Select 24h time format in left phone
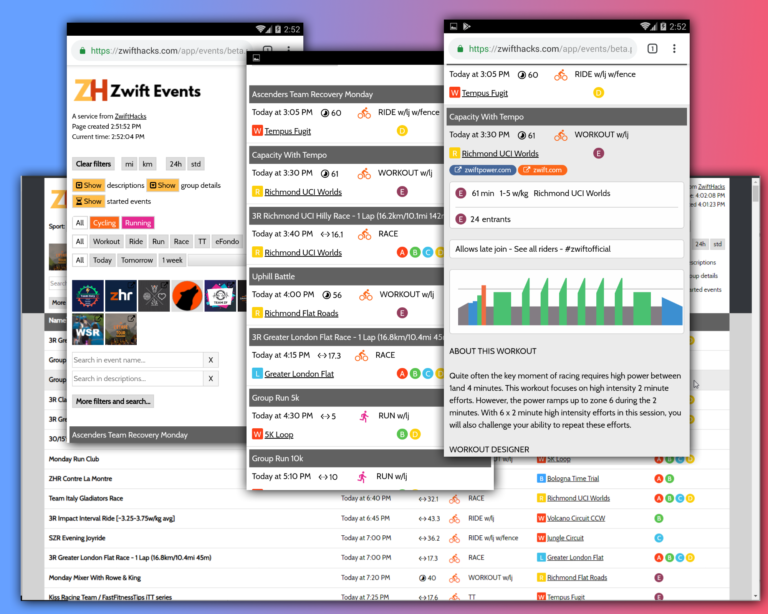Viewport: 768px width, 614px height. 176,164
